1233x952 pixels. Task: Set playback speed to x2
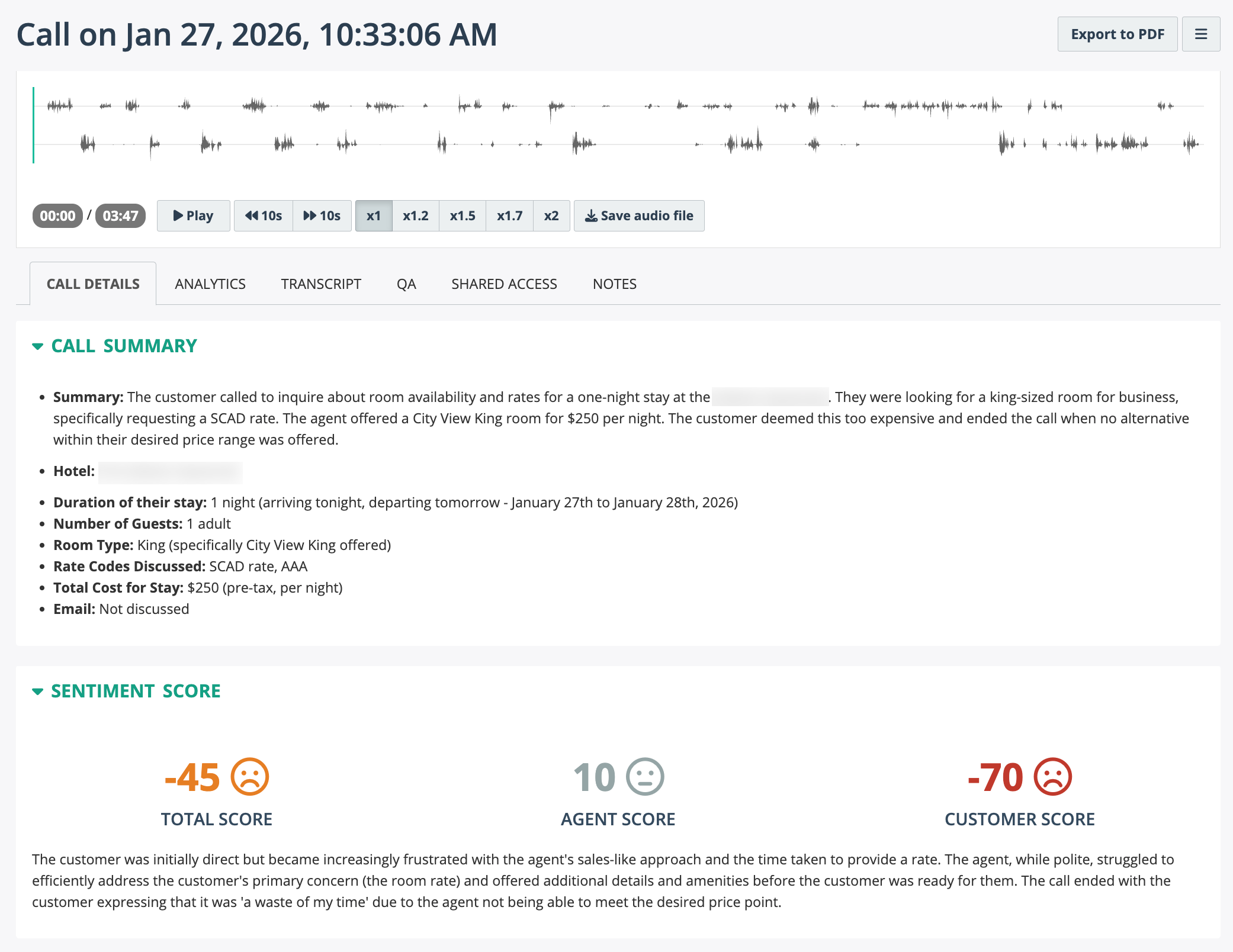point(551,216)
